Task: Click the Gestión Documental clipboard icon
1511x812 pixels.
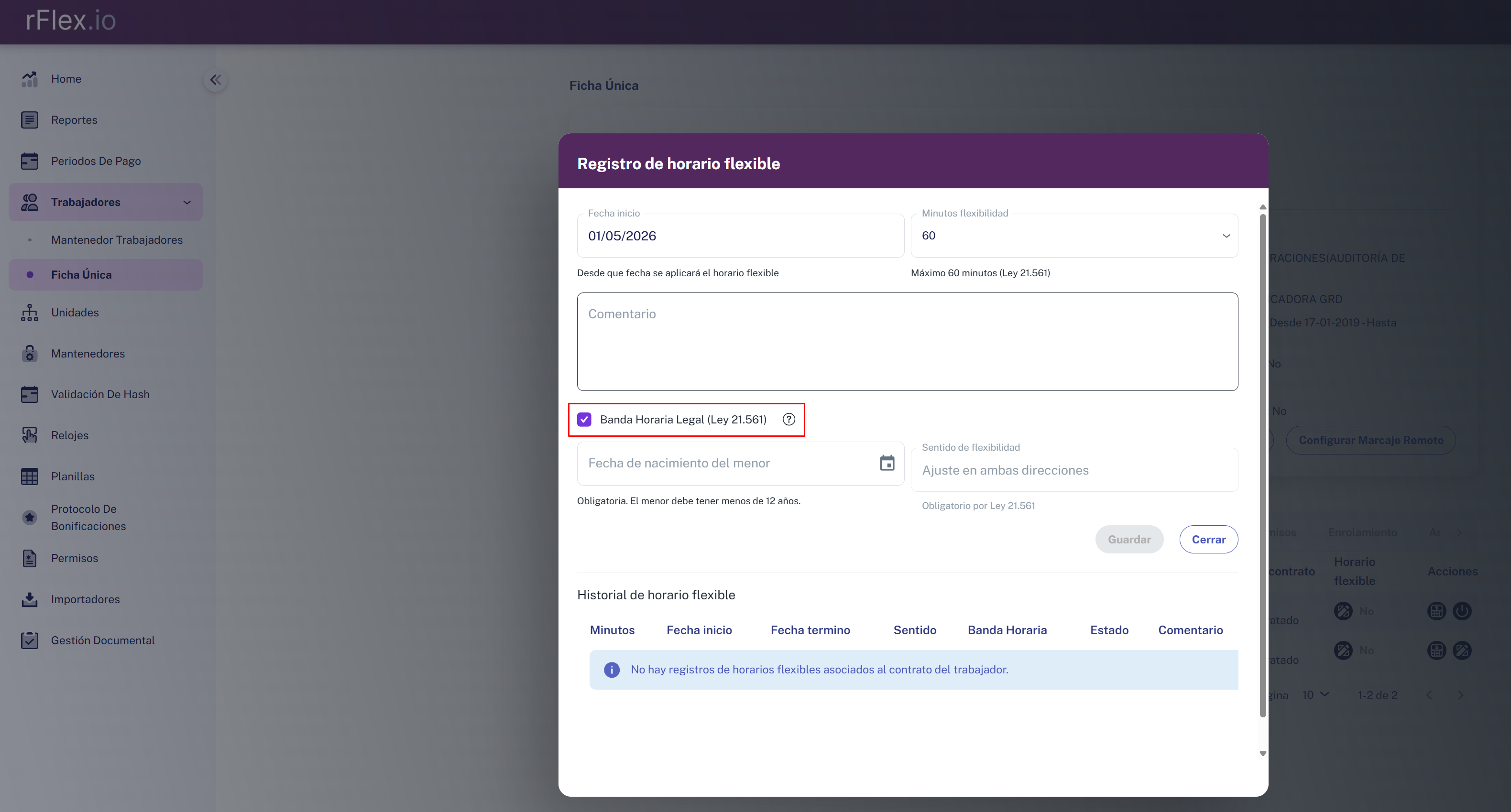Action: click(x=29, y=640)
